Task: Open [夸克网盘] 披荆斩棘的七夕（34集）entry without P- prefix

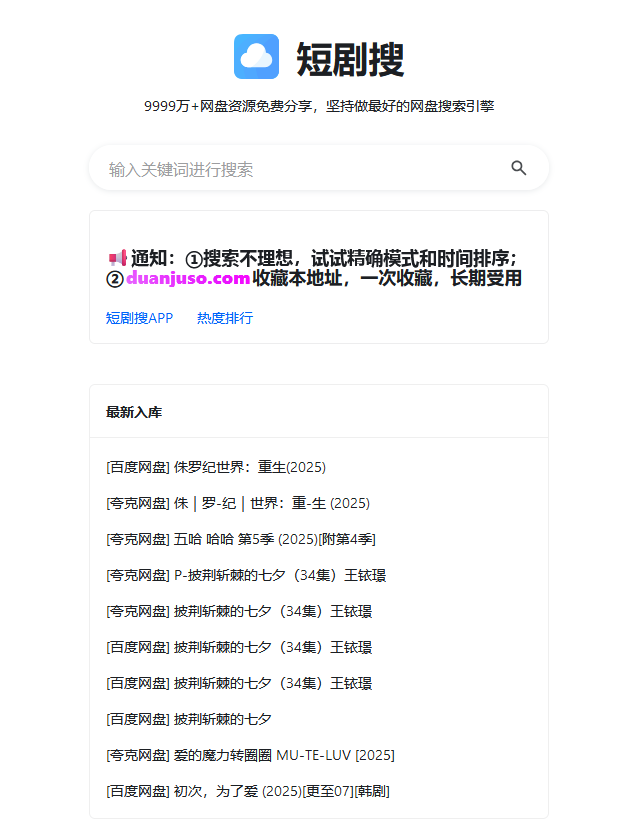Action: (x=239, y=611)
